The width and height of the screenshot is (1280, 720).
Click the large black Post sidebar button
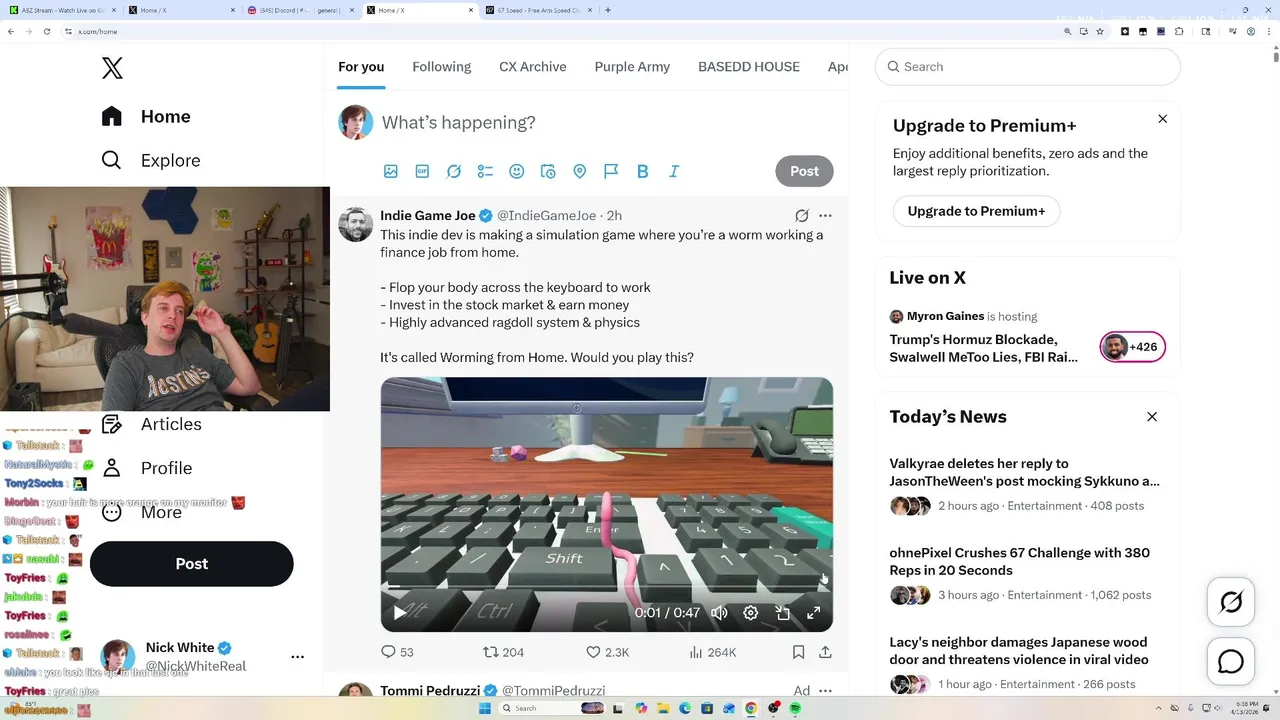point(192,564)
